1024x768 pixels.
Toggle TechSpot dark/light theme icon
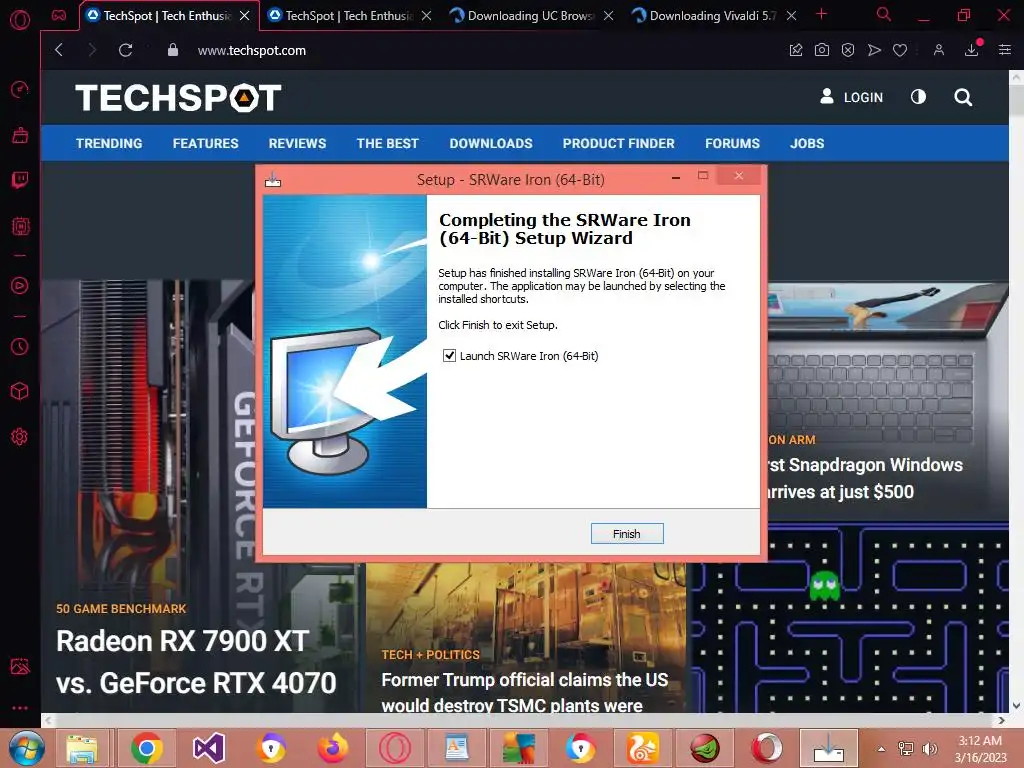pos(918,97)
